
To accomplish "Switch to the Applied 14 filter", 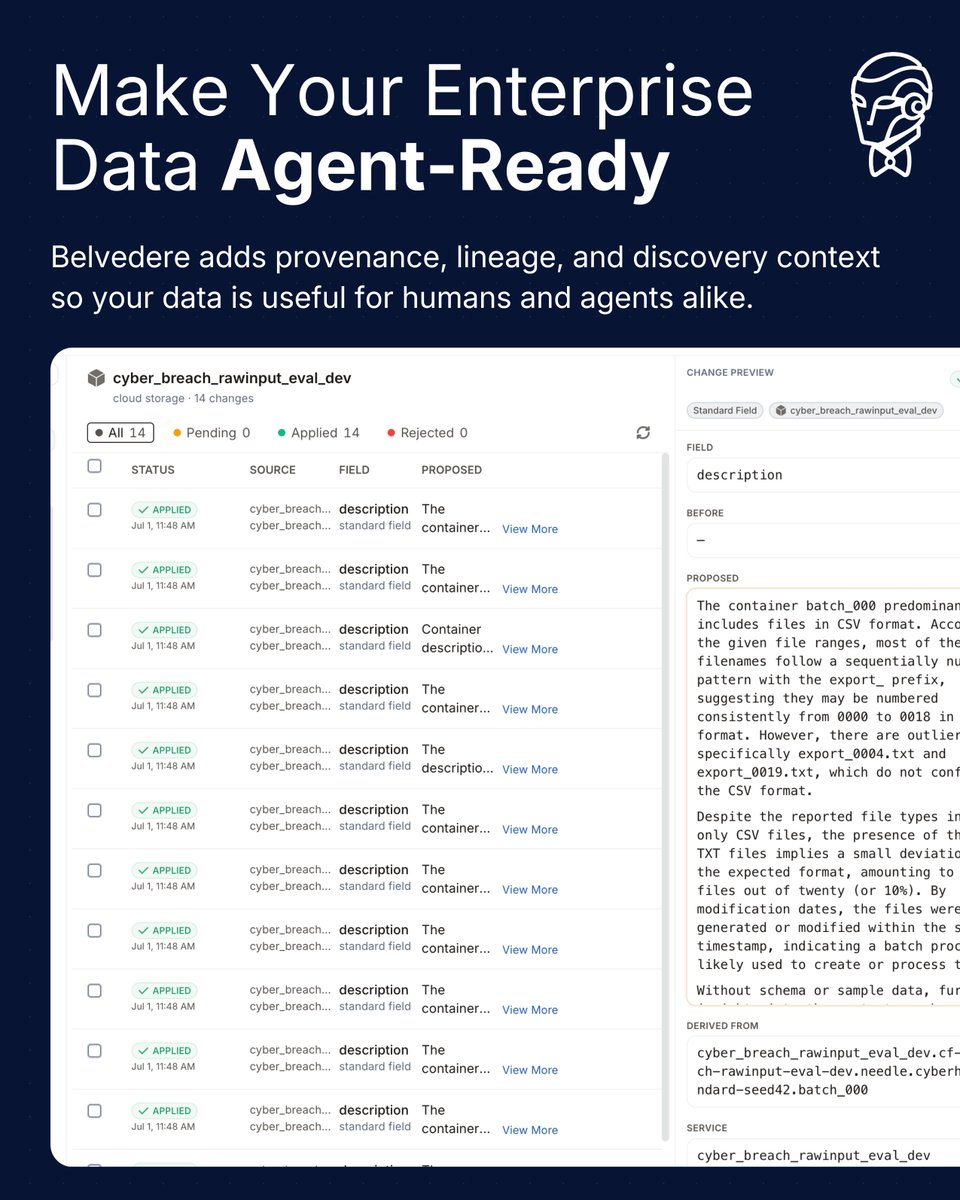I will point(318,433).
